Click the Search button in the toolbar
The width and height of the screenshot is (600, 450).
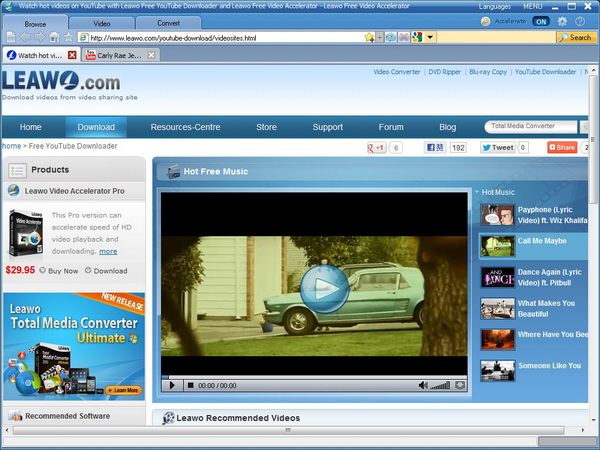tap(576, 37)
